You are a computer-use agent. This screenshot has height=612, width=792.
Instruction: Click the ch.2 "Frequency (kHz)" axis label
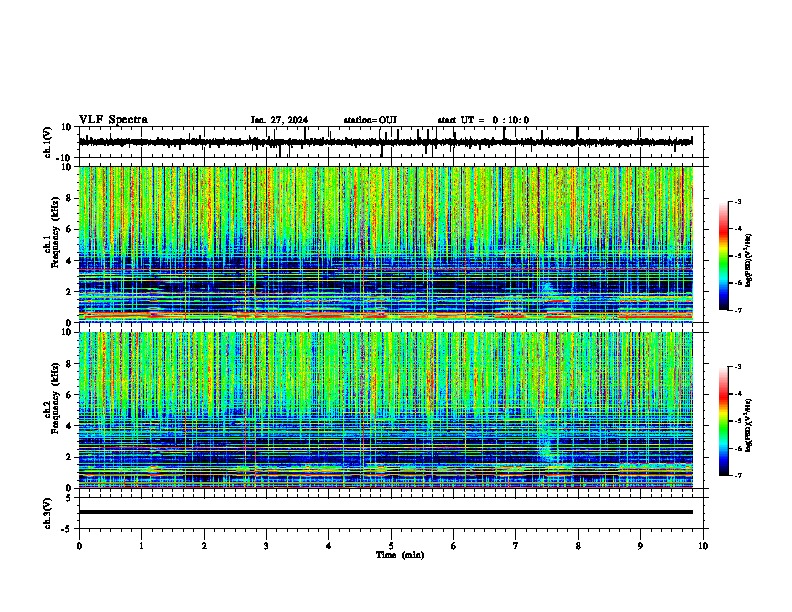[x=55, y=398]
